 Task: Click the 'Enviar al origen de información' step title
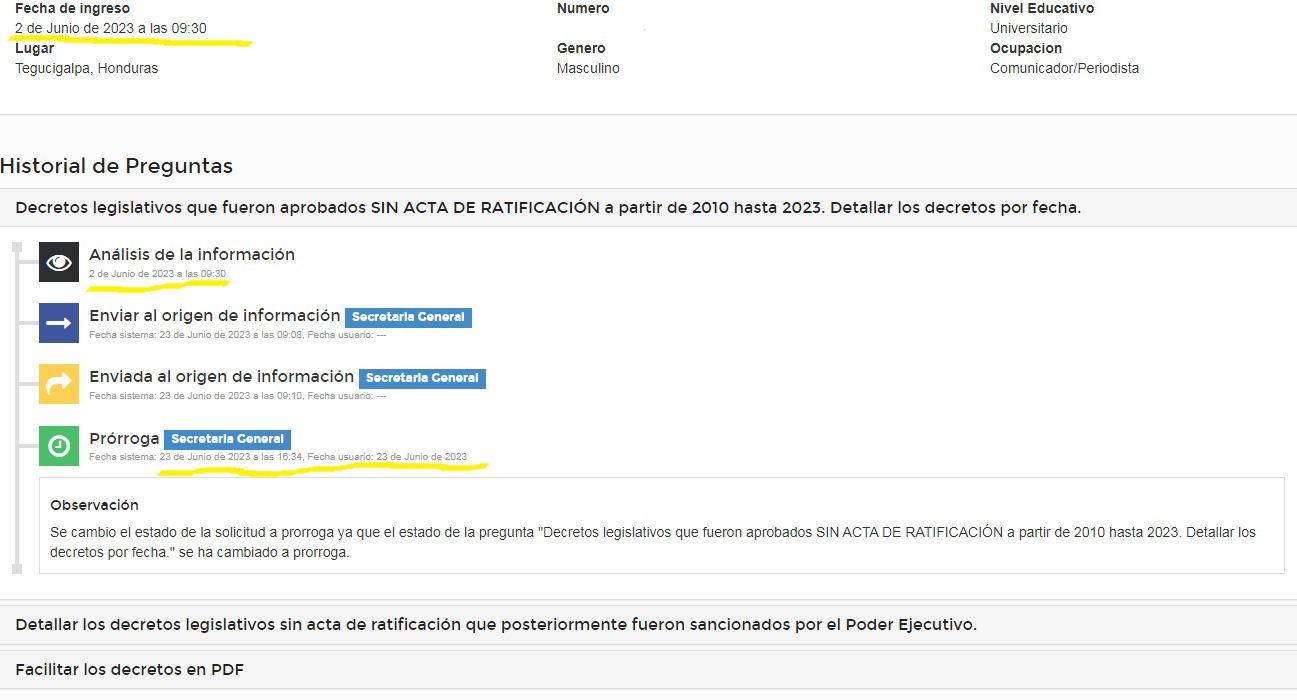[x=214, y=316]
